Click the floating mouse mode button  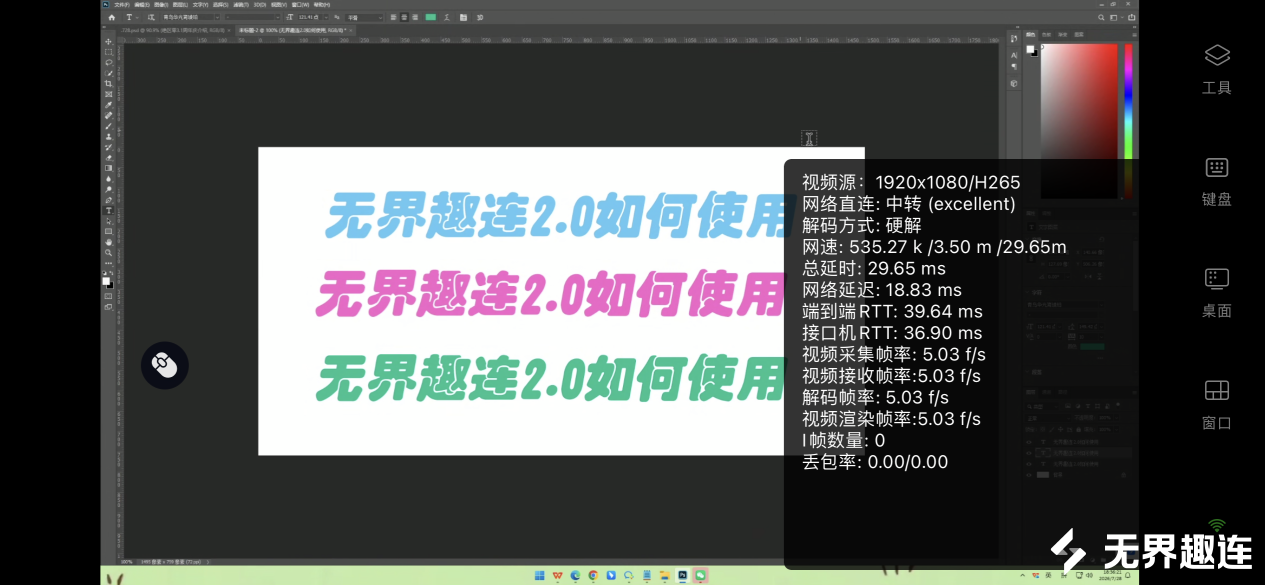coord(165,365)
